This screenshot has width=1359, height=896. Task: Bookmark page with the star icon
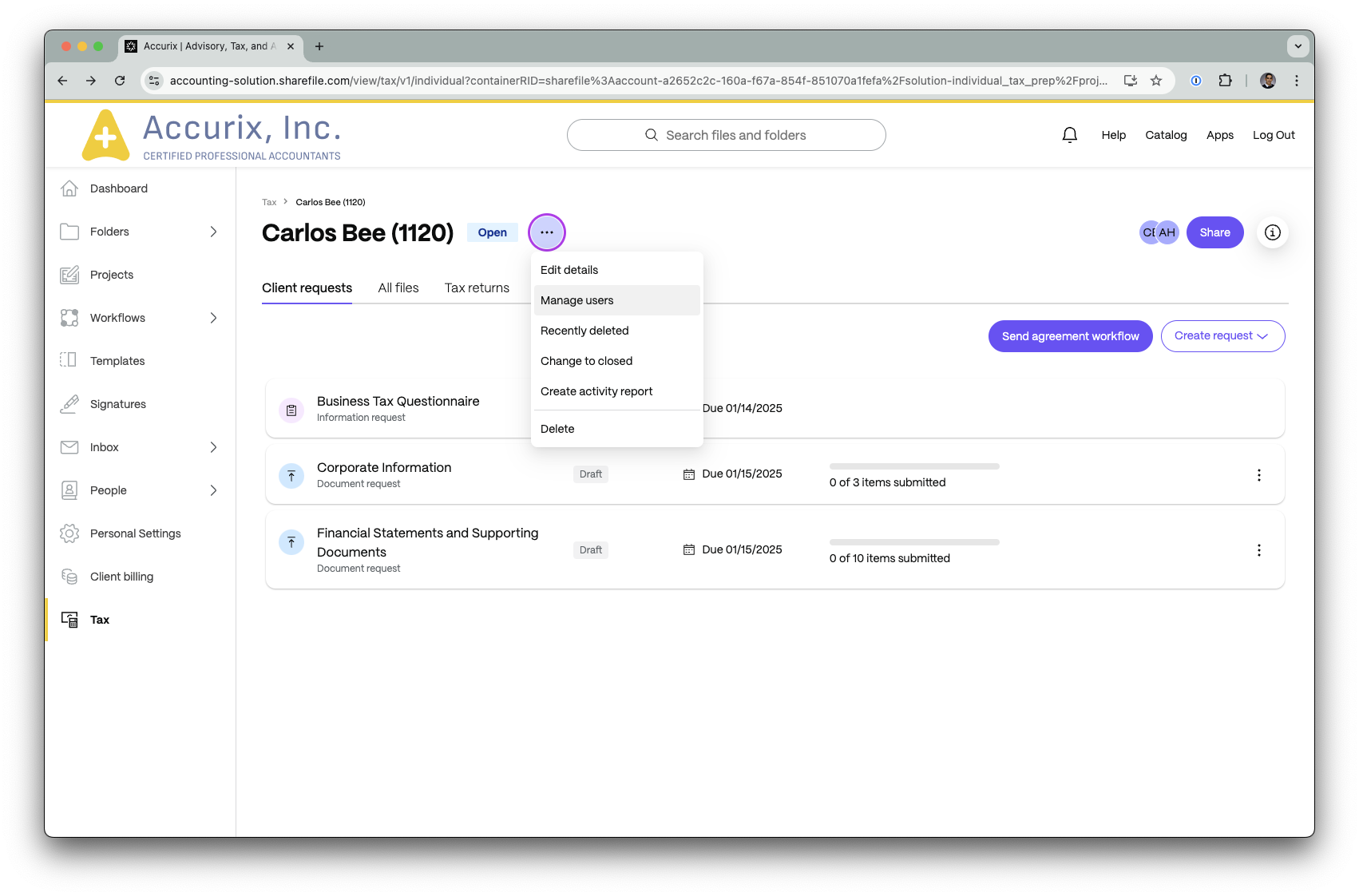[x=1156, y=81]
